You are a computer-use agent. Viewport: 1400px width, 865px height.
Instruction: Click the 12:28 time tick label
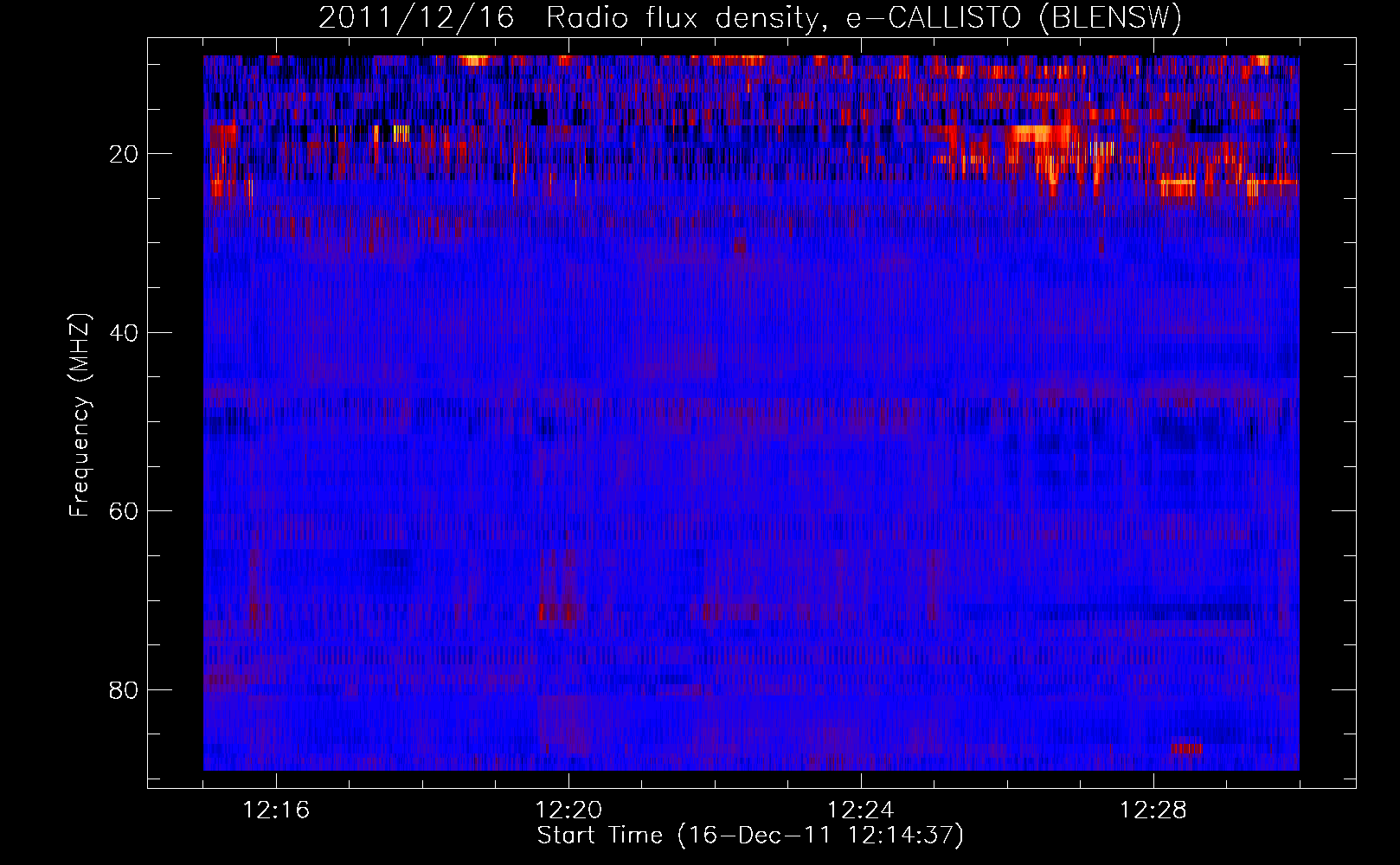coord(1153,811)
